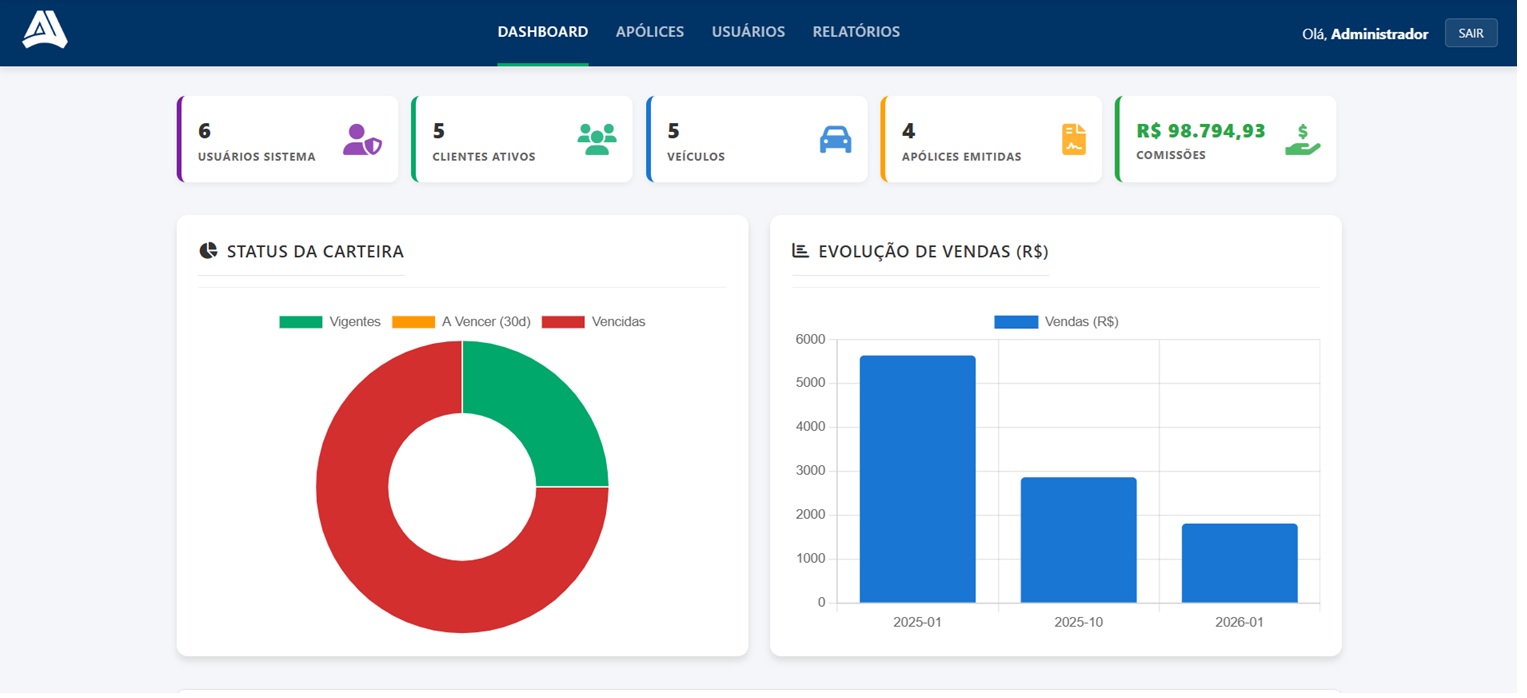Viewport: 1527px width, 698px height.
Task: Open the Apólices tab
Action: (650, 32)
